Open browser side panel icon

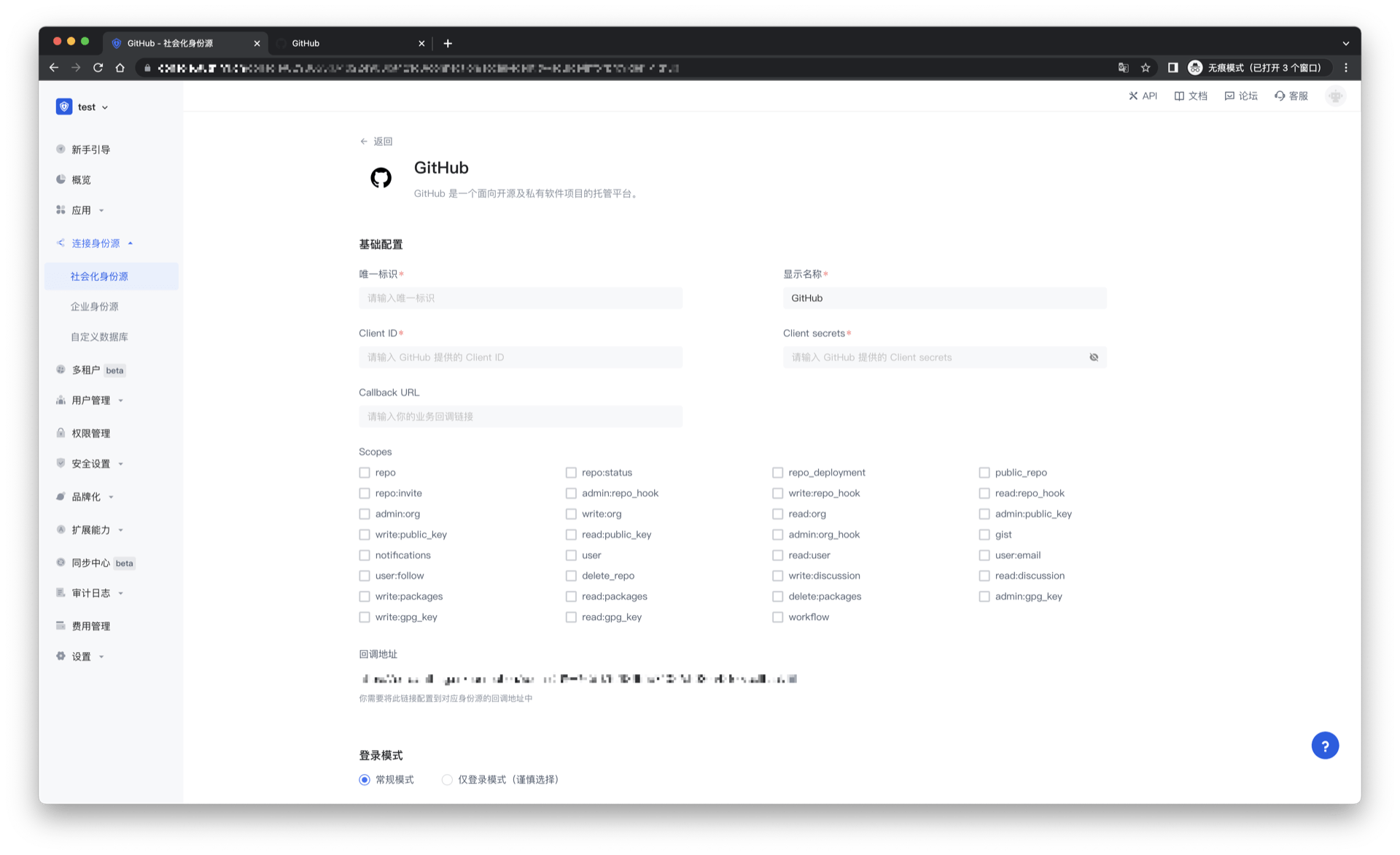pos(1172,68)
